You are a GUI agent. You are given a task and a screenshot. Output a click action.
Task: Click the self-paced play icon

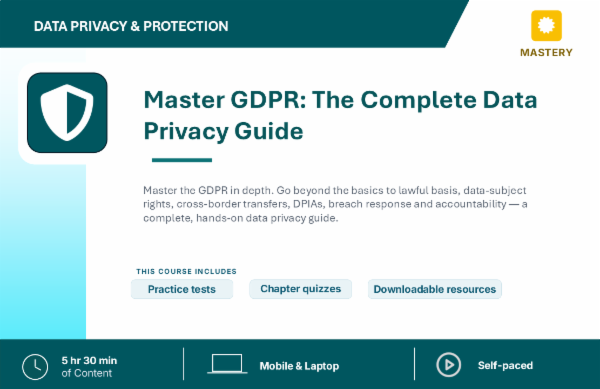(448, 365)
